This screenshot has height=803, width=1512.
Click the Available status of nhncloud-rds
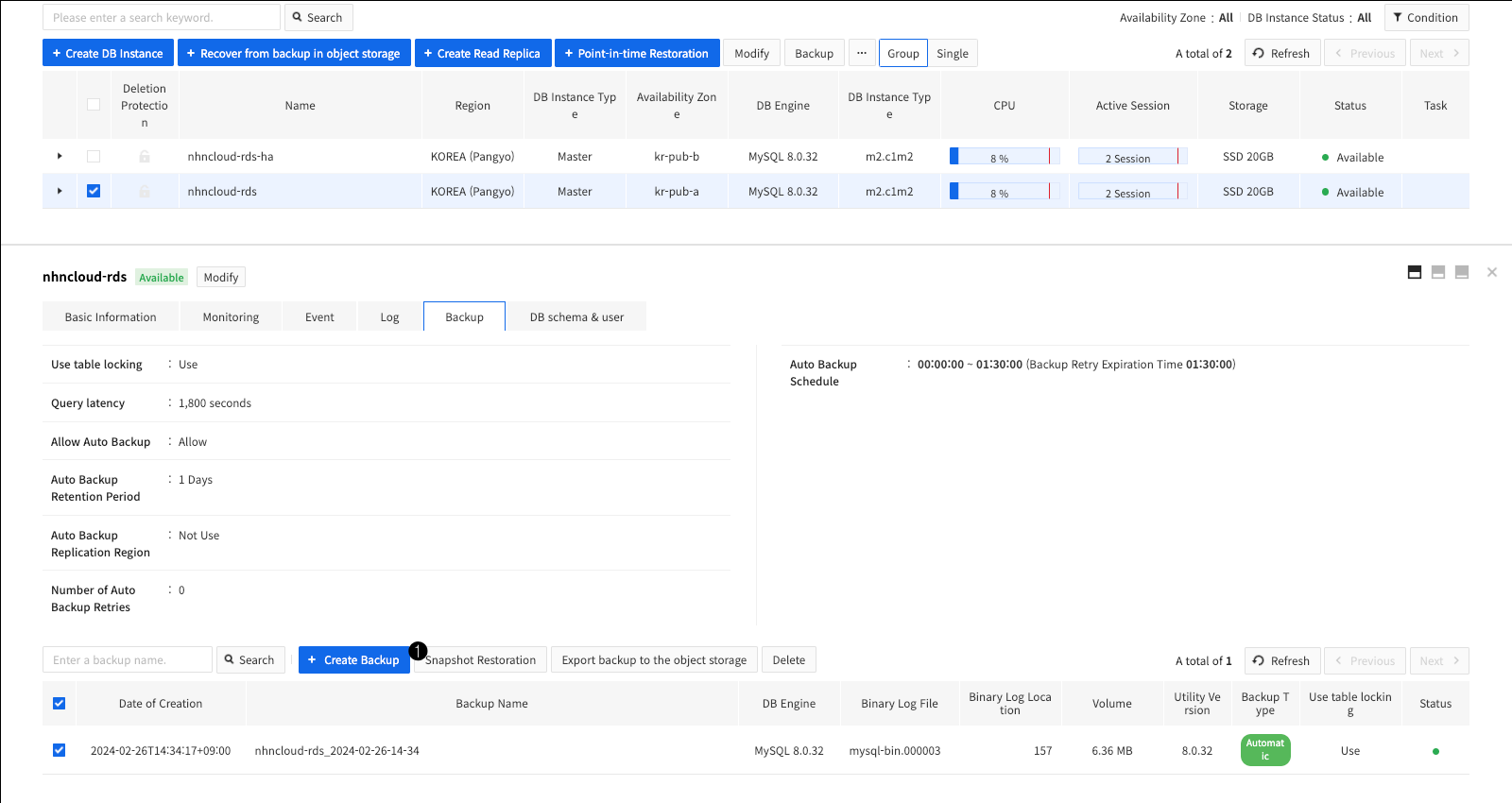coord(1352,193)
